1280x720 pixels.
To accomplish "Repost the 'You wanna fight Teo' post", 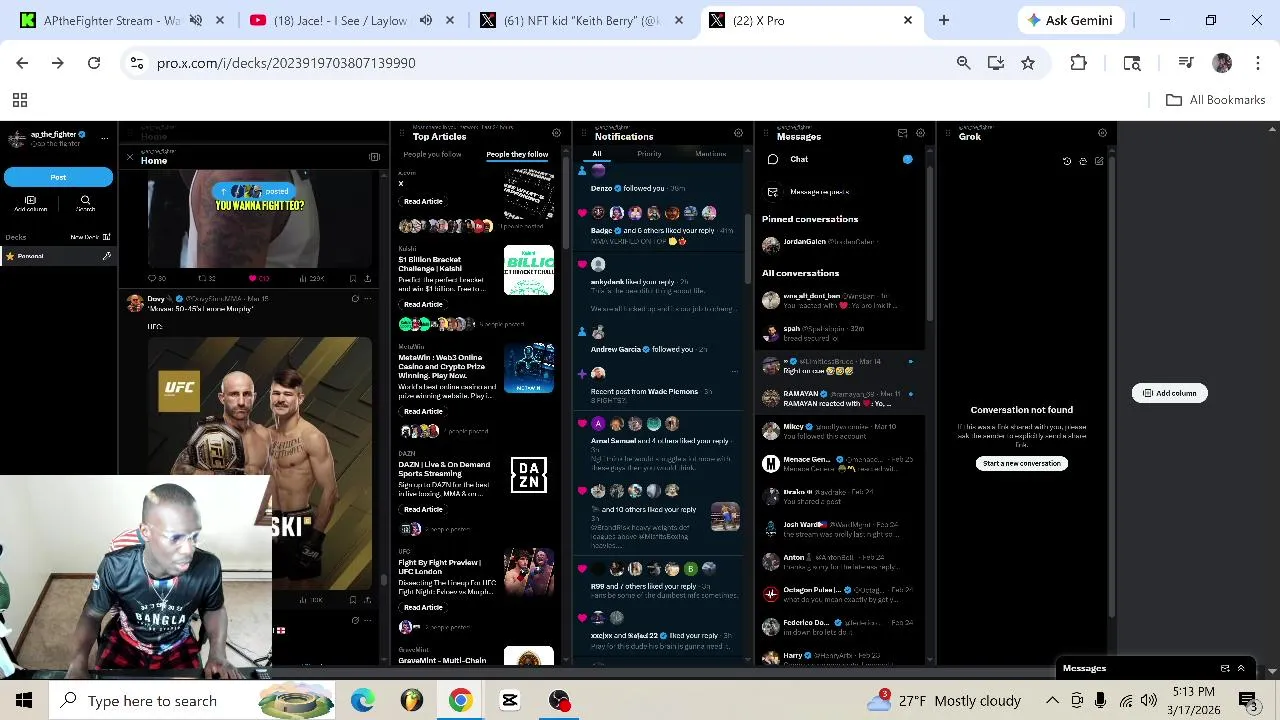I will (x=202, y=278).
